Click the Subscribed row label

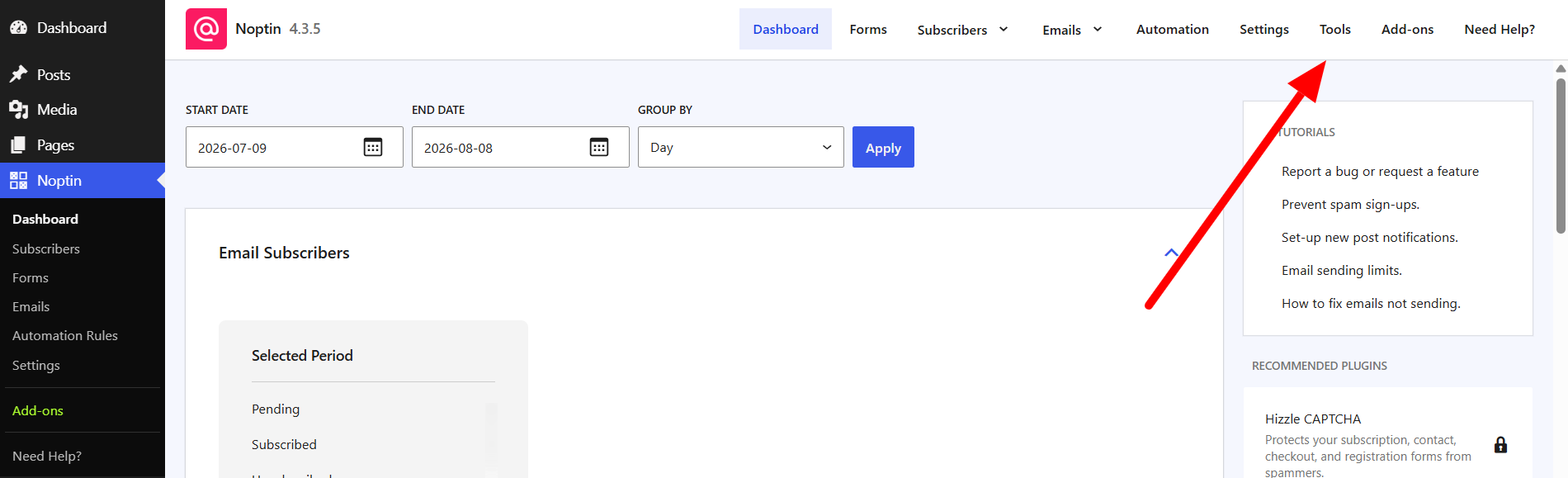coord(284,444)
